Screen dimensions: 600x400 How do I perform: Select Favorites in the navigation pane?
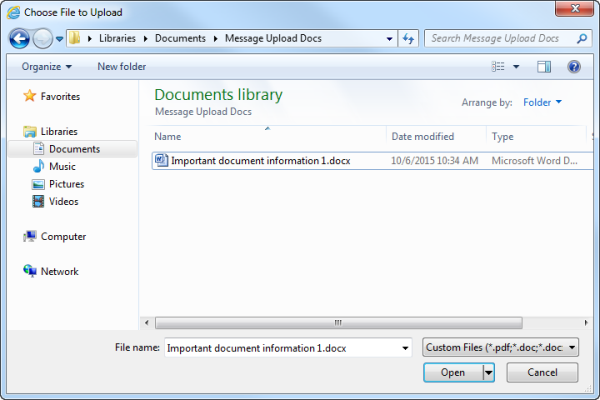click(60, 96)
